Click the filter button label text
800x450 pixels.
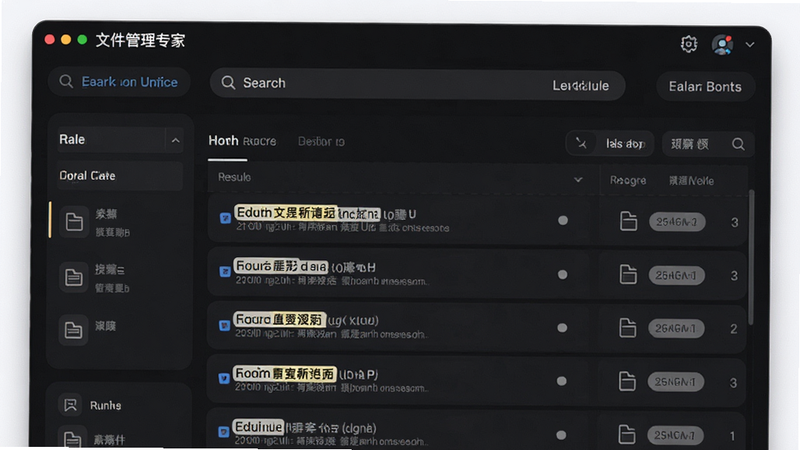[625, 144]
